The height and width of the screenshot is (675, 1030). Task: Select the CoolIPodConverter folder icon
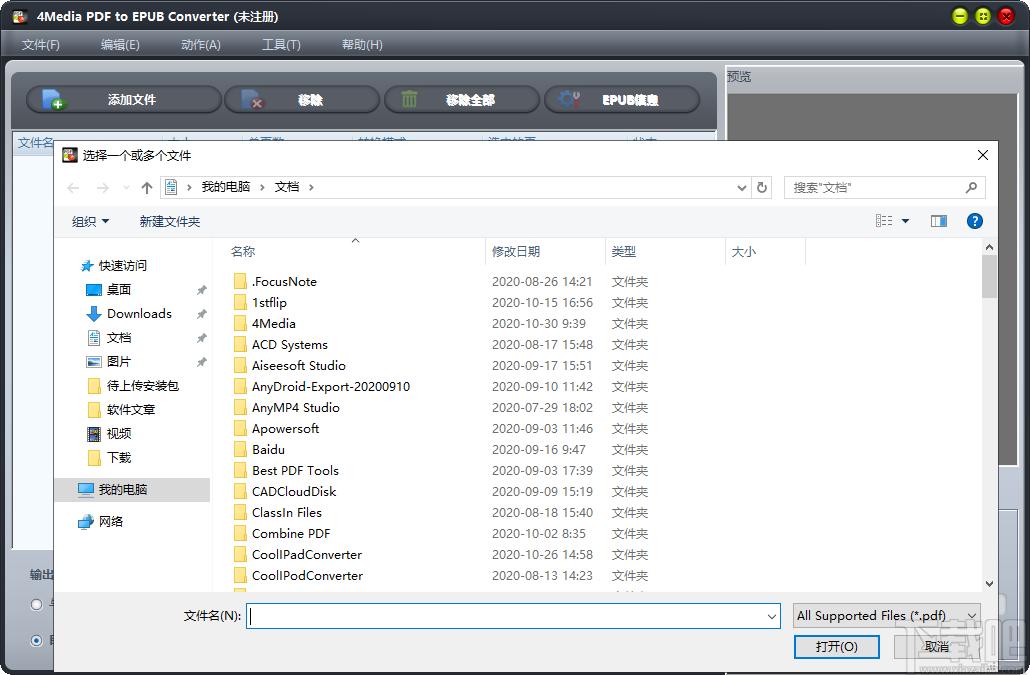tap(240, 576)
